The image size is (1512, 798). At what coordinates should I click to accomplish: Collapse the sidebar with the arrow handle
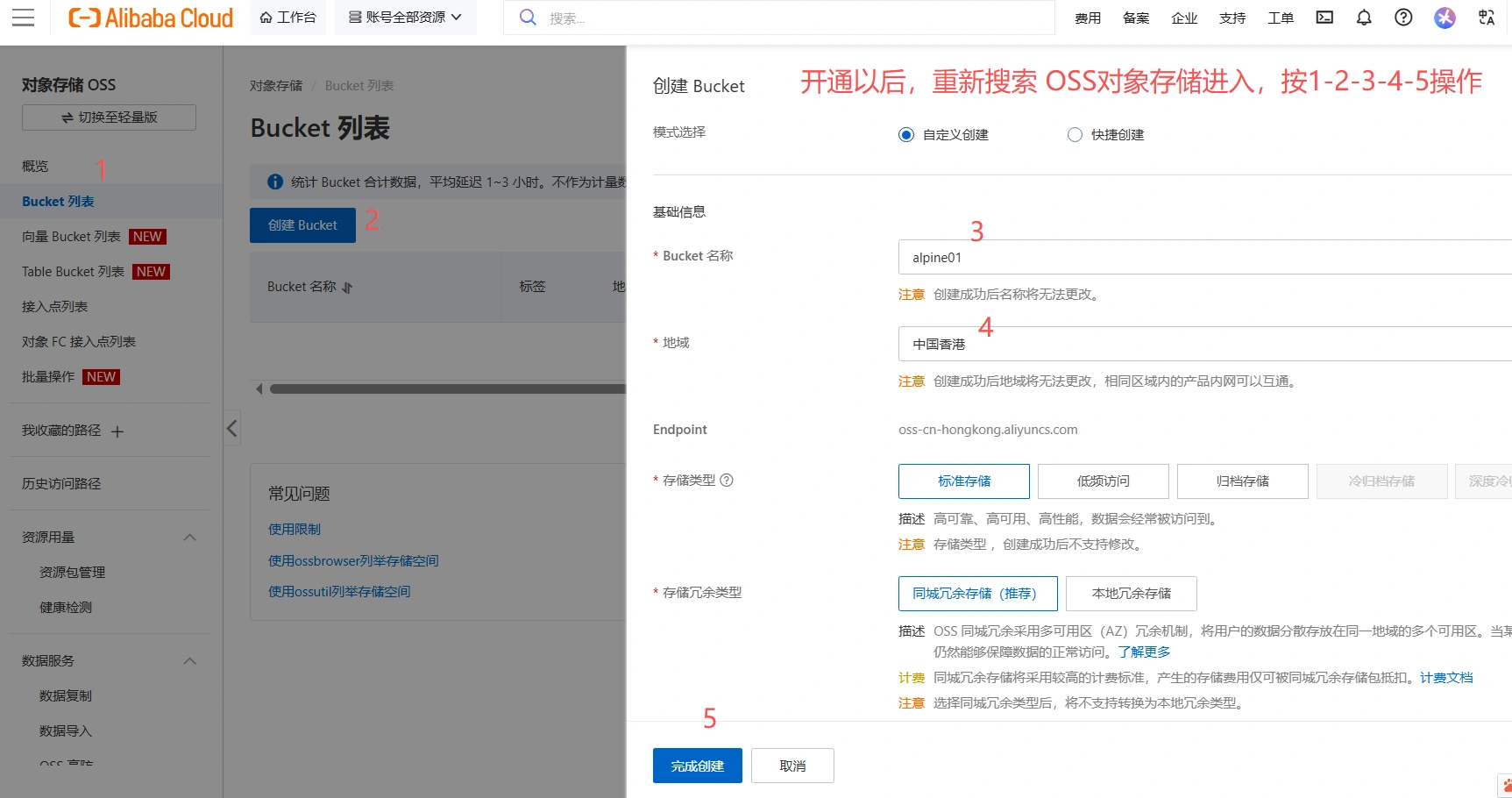pyautogui.click(x=231, y=429)
